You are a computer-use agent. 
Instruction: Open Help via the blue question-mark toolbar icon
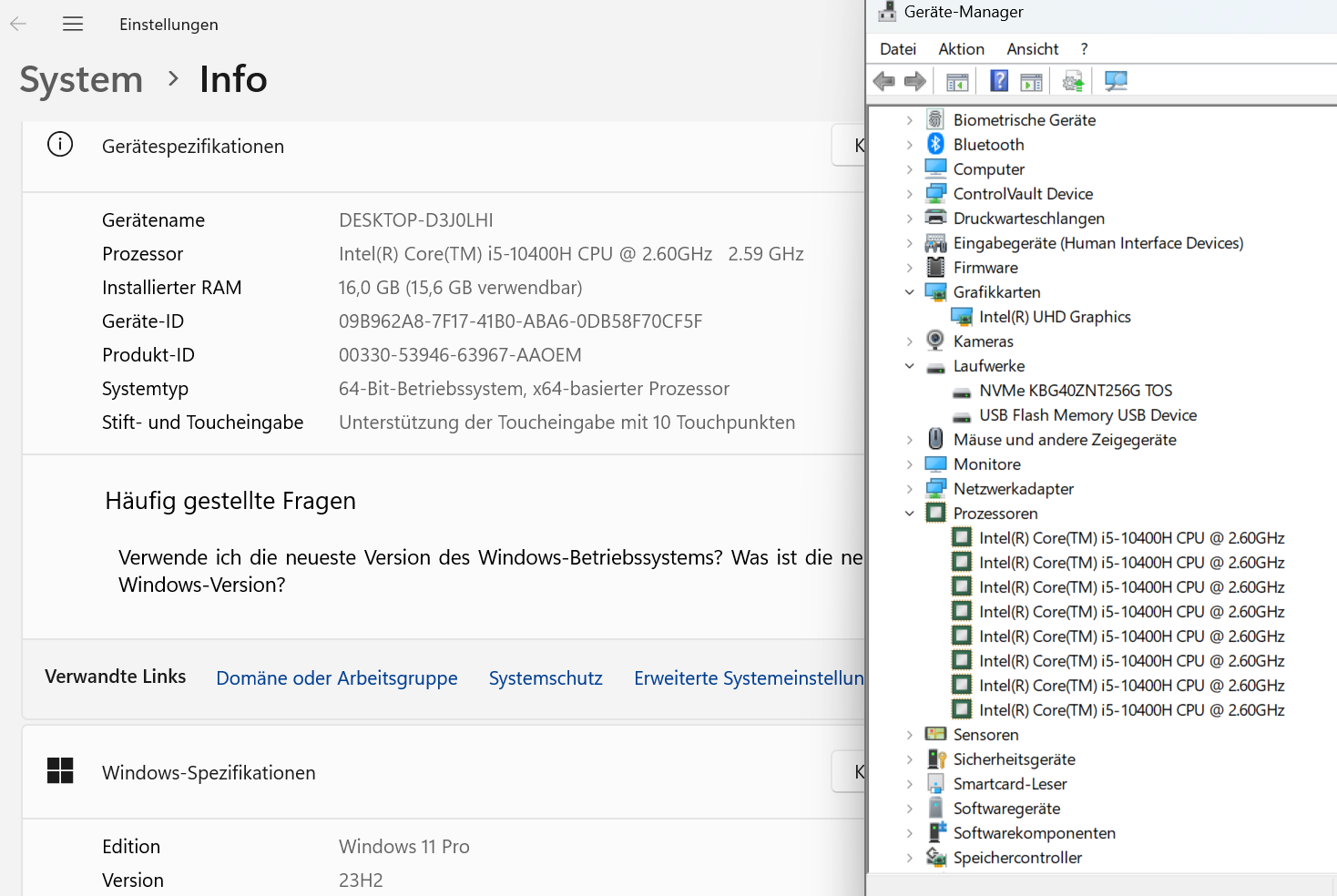(999, 81)
